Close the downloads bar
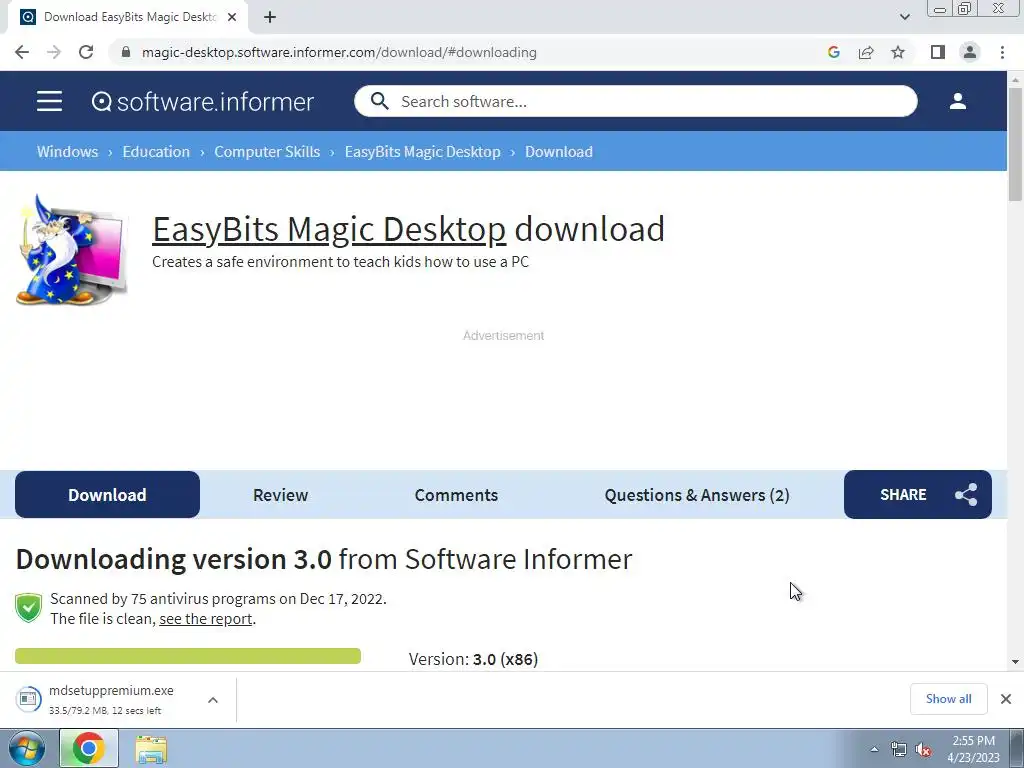This screenshot has height=768, width=1024. [1006, 699]
